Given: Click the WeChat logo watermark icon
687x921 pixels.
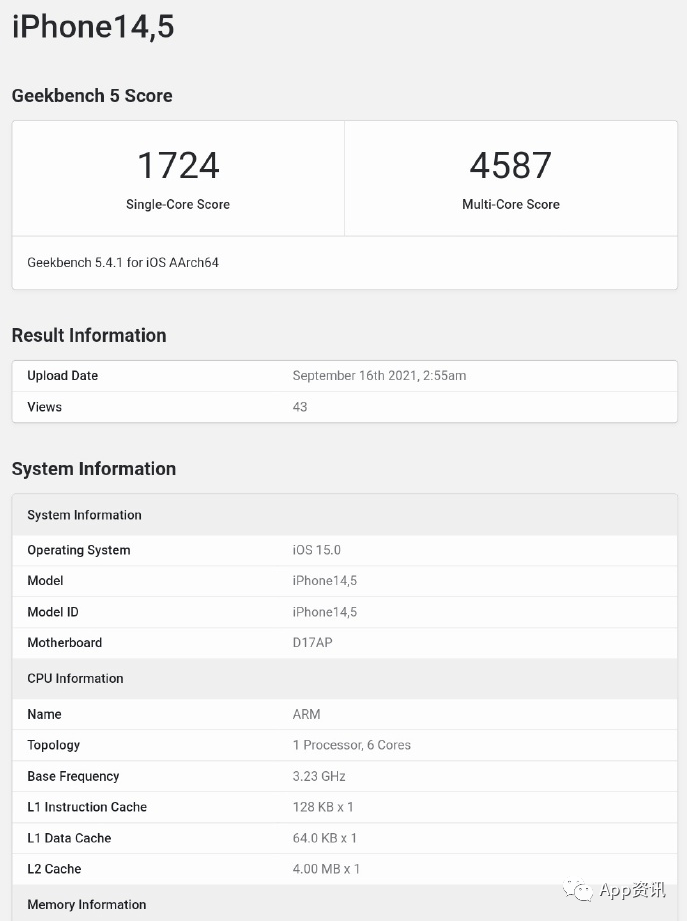Looking at the screenshot, I should click(x=576, y=889).
